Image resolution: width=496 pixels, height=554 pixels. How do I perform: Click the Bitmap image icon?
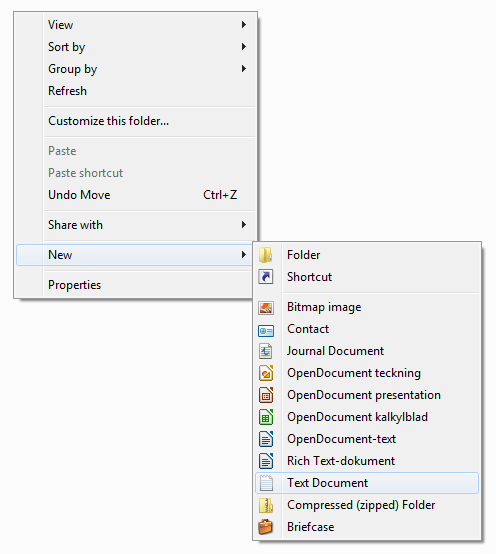tap(266, 307)
